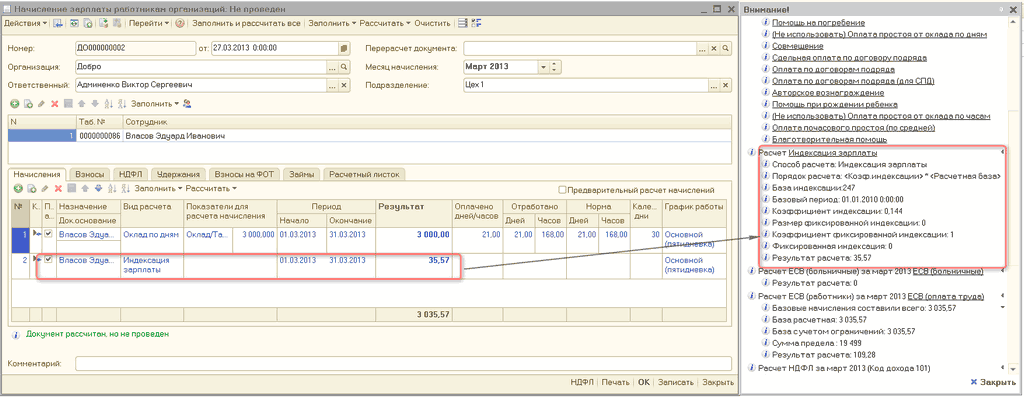Click the Номер input field
The width and height of the screenshot is (1024, 398).
pyautogui.click(x=135, y=48)
